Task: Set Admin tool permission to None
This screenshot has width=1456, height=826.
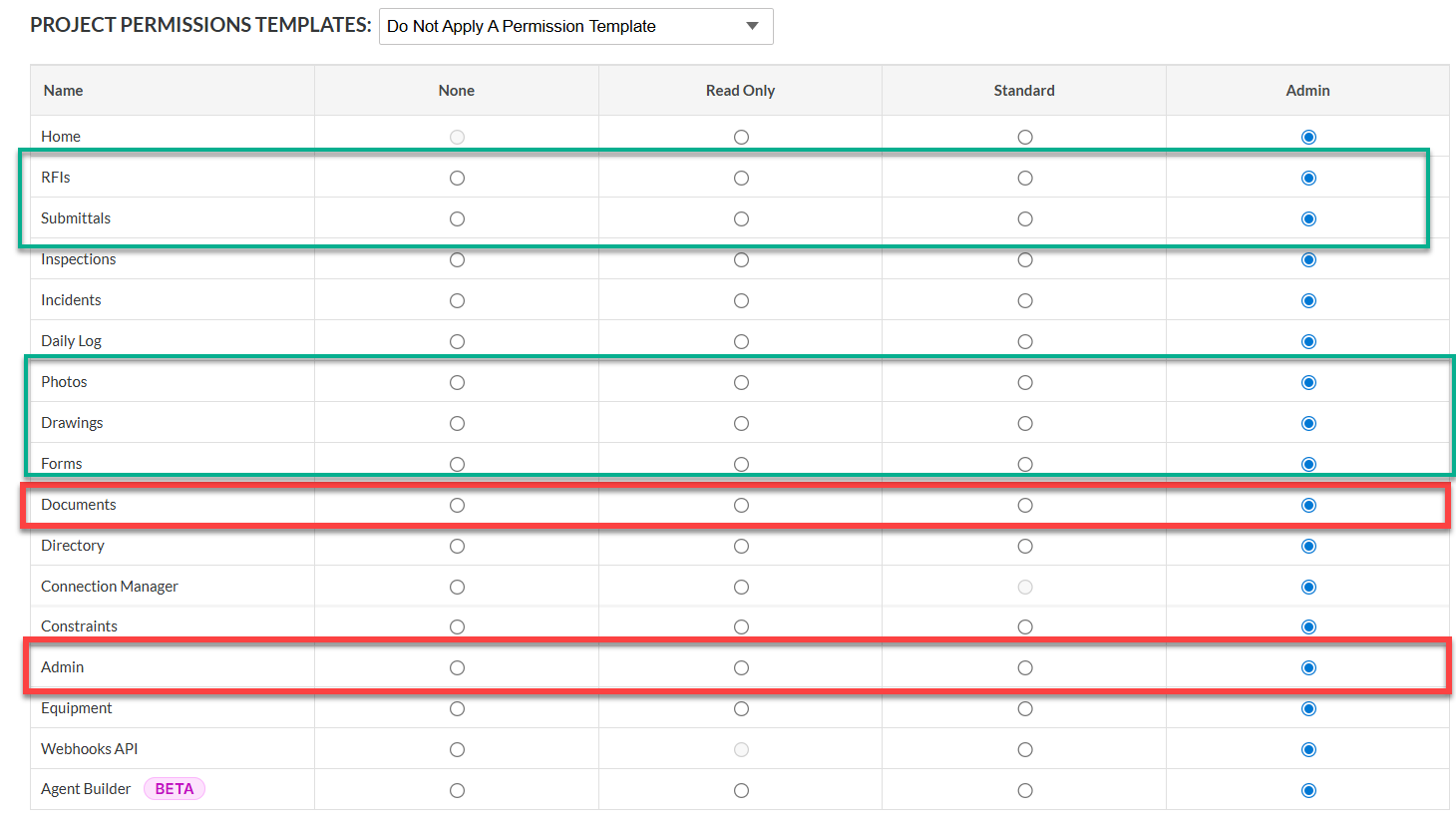Action: [457, 668]
